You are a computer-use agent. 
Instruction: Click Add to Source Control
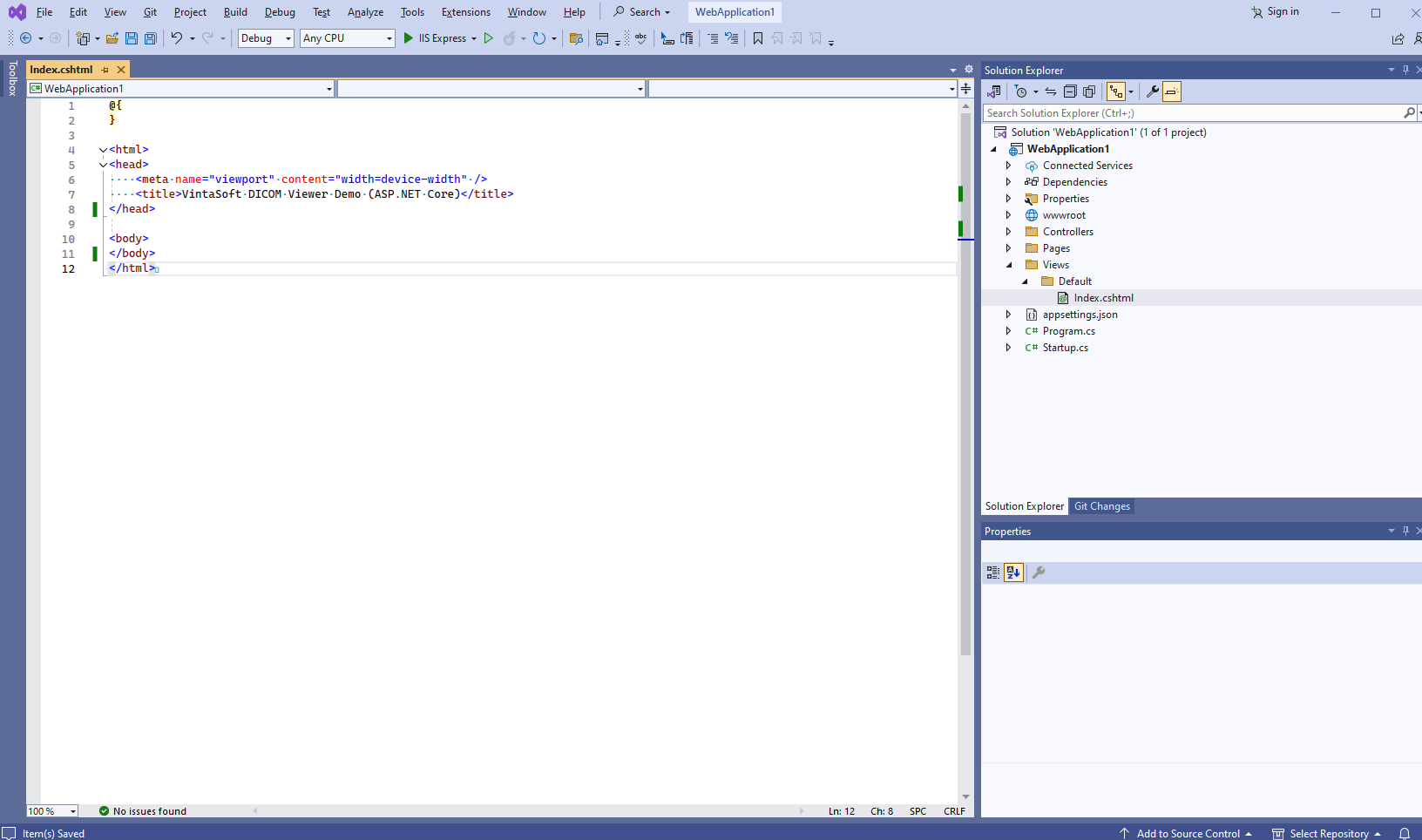1188,834
